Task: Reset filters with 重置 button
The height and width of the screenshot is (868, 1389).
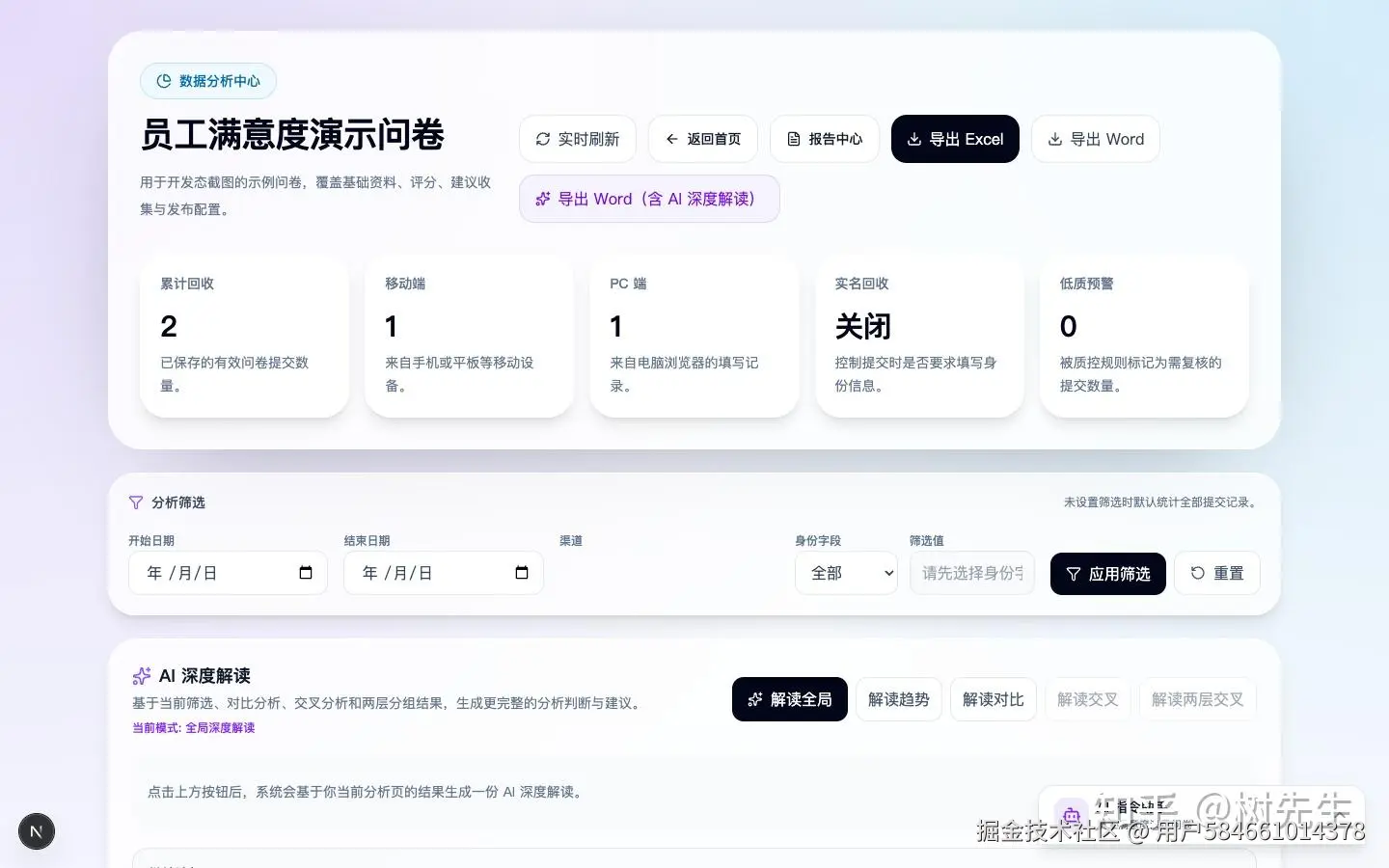Action: coord(1217,573)
